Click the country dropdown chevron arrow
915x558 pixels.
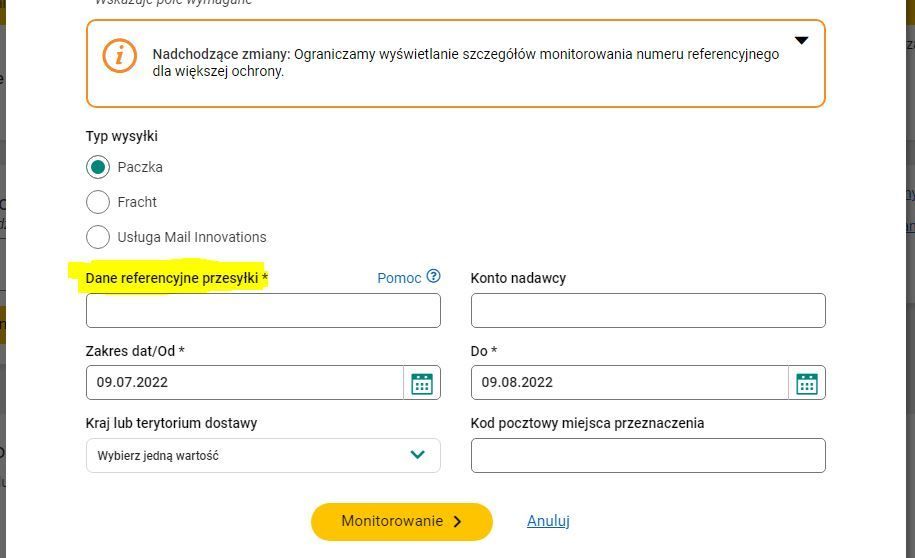[x=417, y=455]
